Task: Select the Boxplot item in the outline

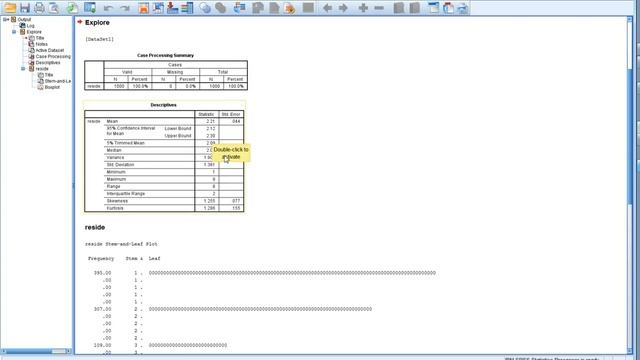Action: click(x=52, y=87)
